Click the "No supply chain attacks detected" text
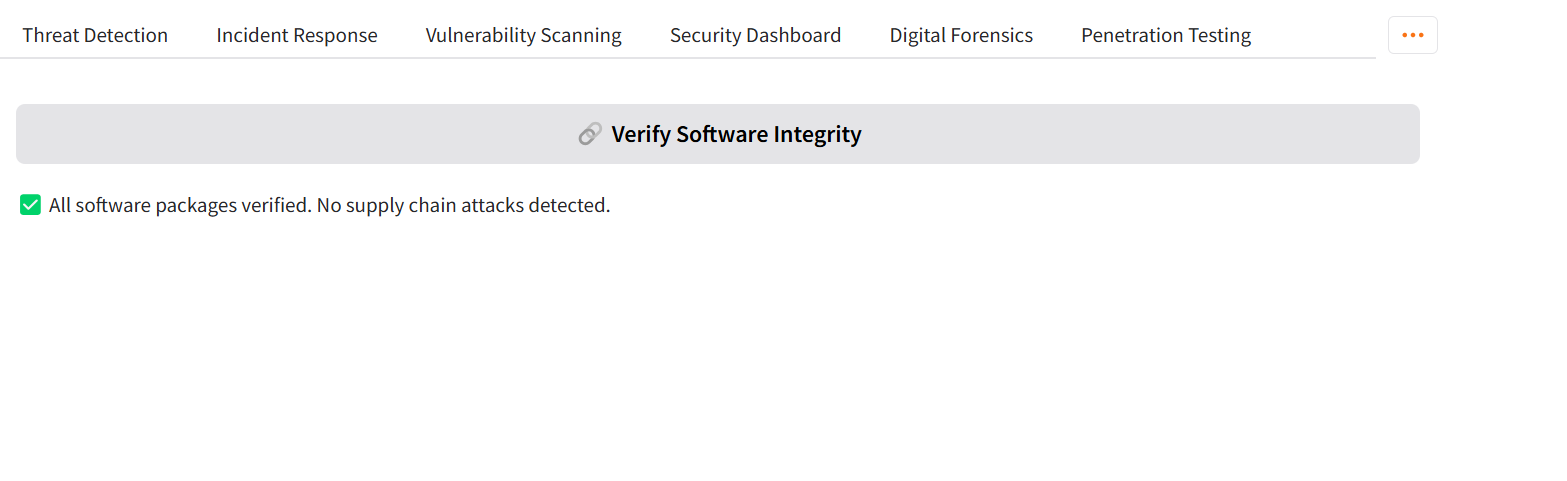Screen dimensions: 1567x481 tap(463, 206)
